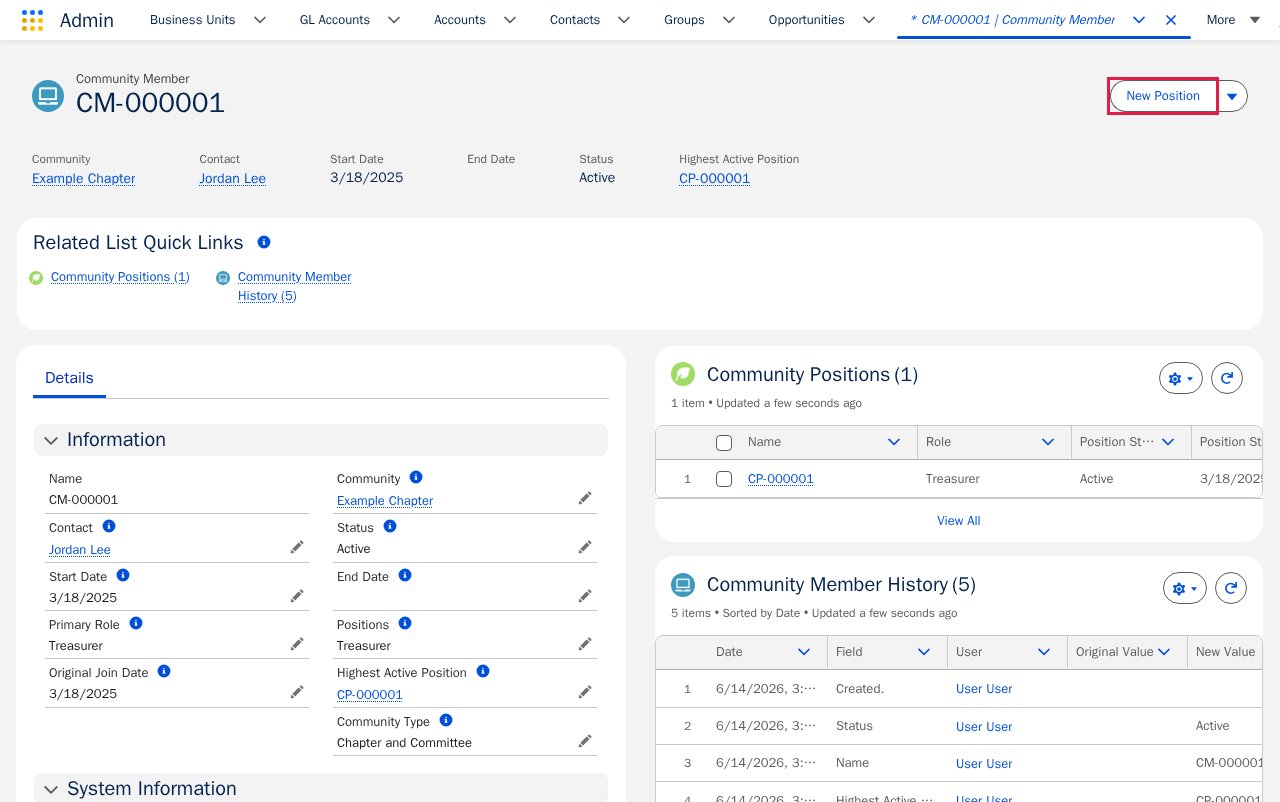Switch to the Groups tab

click(684, 20)
